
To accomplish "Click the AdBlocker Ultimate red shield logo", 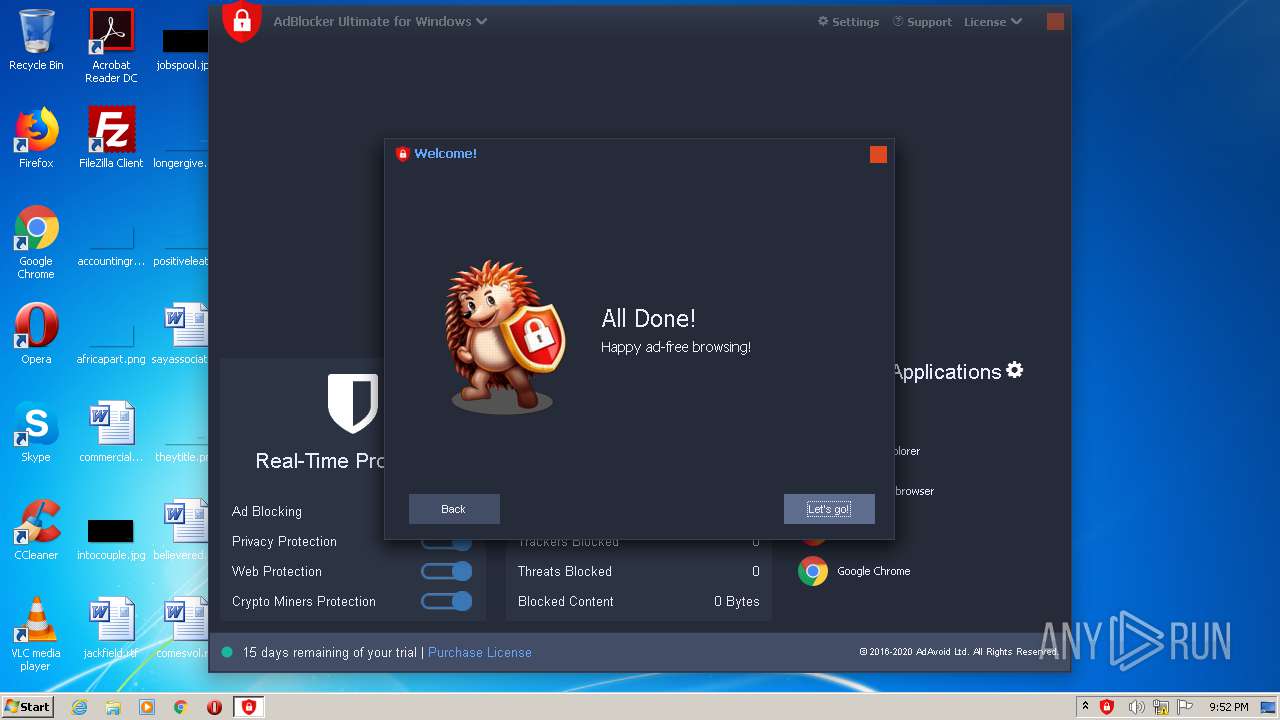I will [x=241, y=22].
